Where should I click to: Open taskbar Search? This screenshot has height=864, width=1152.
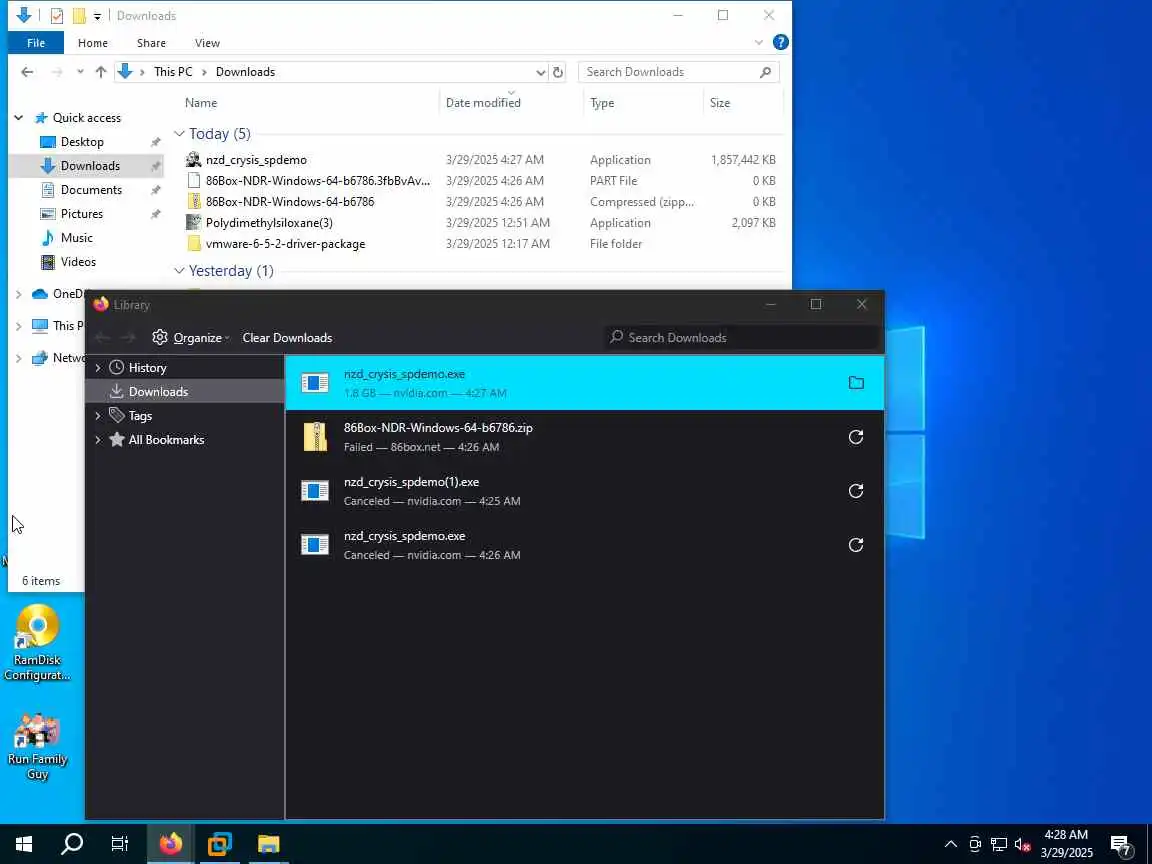click(x=72, y=843)
